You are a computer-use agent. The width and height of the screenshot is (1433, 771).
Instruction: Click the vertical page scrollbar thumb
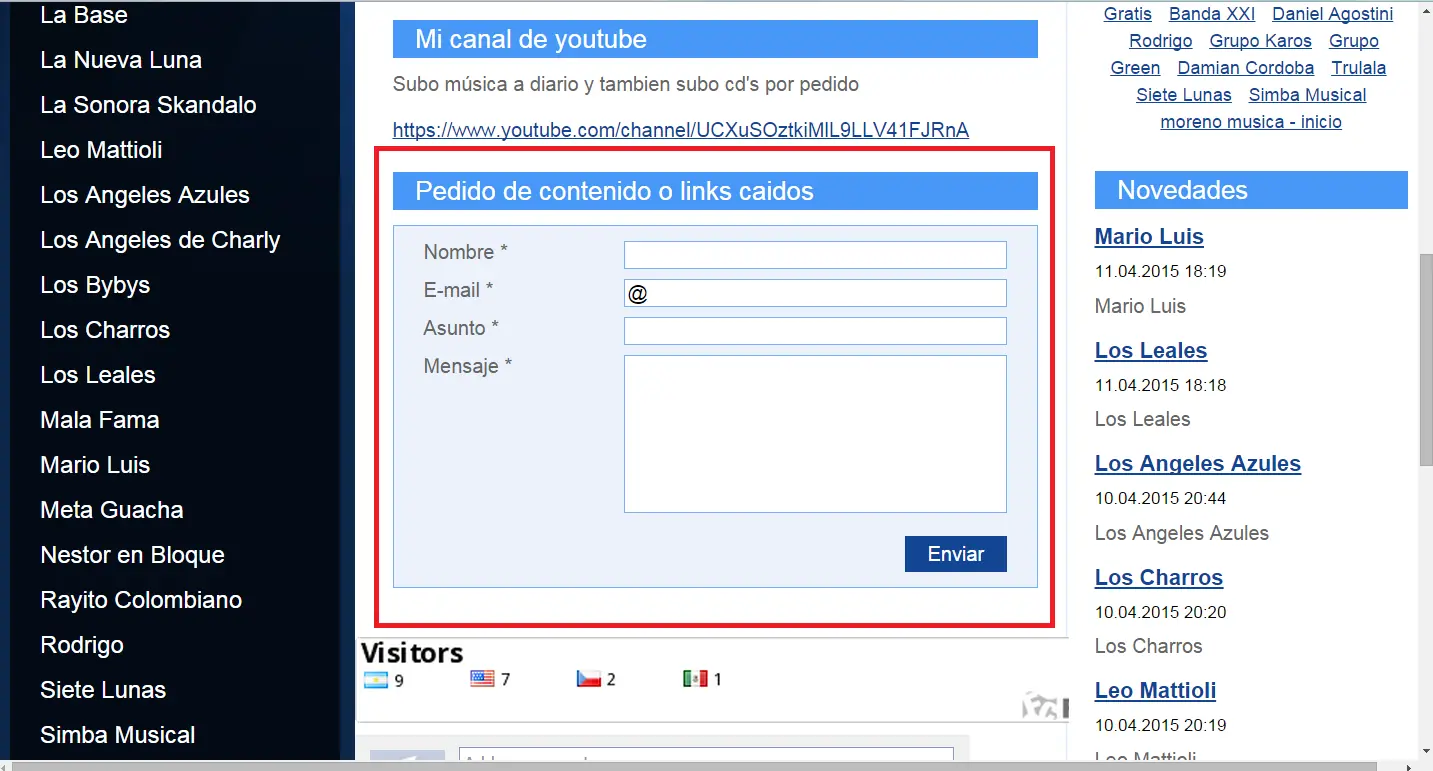tap(1426, 360)
